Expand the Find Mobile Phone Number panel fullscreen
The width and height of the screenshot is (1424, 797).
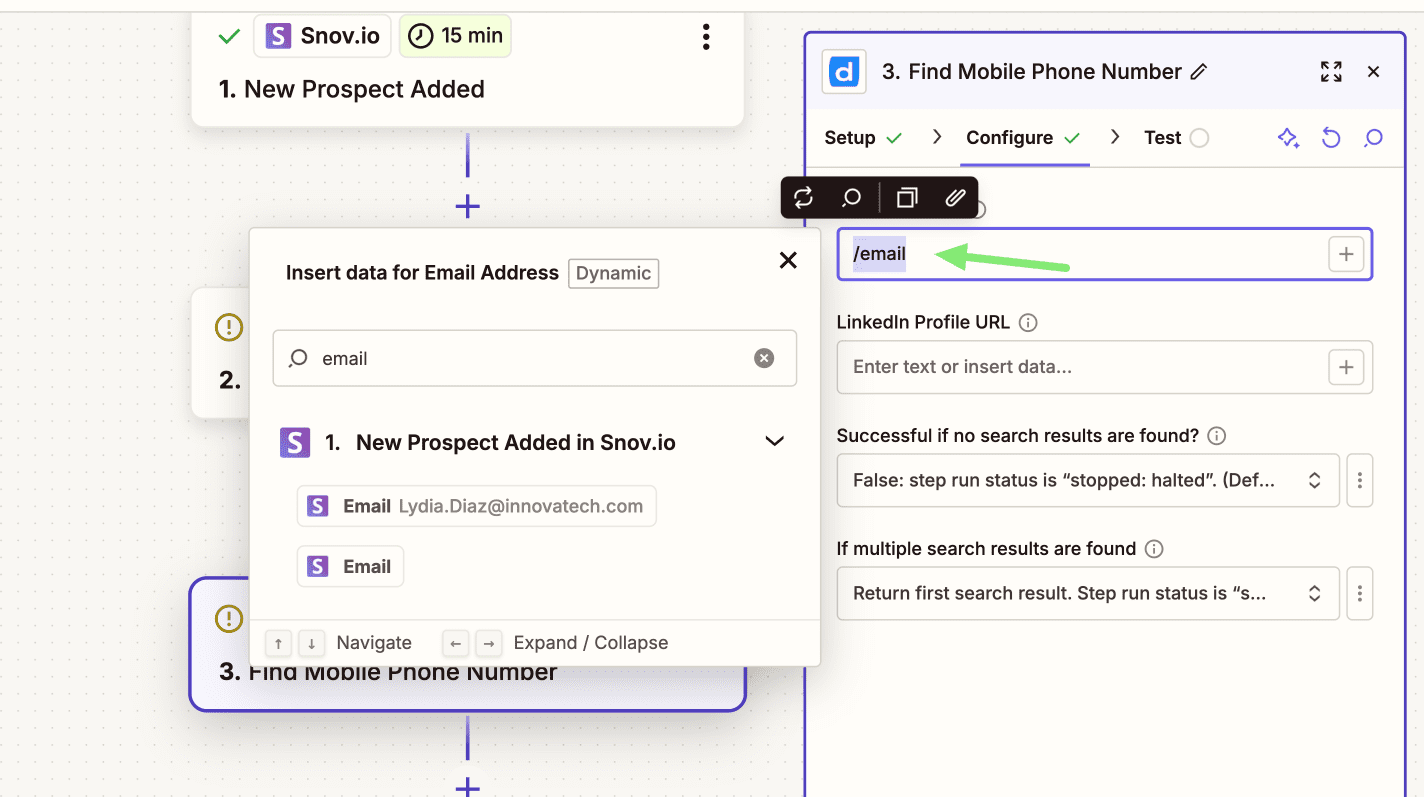(1331, 72)
